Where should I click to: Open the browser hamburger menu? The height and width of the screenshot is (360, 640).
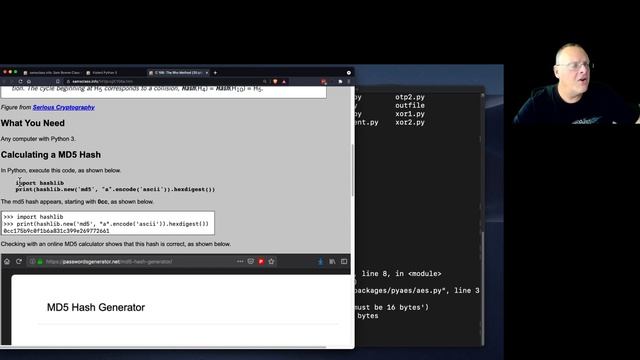coord(349,82)
